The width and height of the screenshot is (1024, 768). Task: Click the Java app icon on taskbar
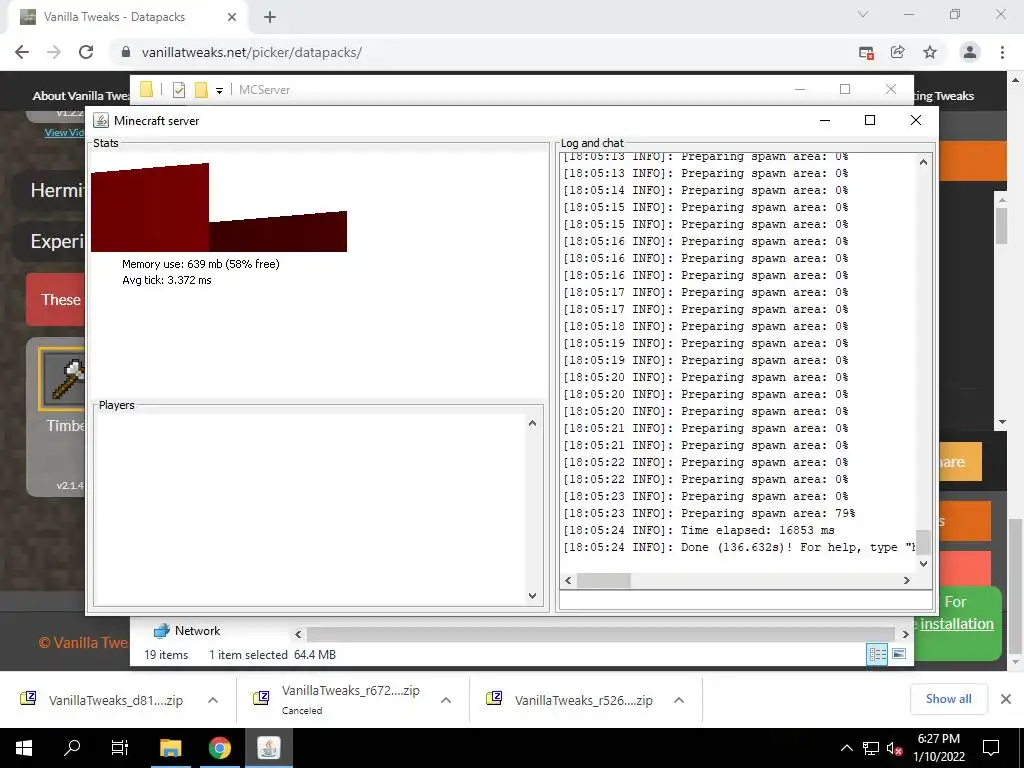coord(268,748)
